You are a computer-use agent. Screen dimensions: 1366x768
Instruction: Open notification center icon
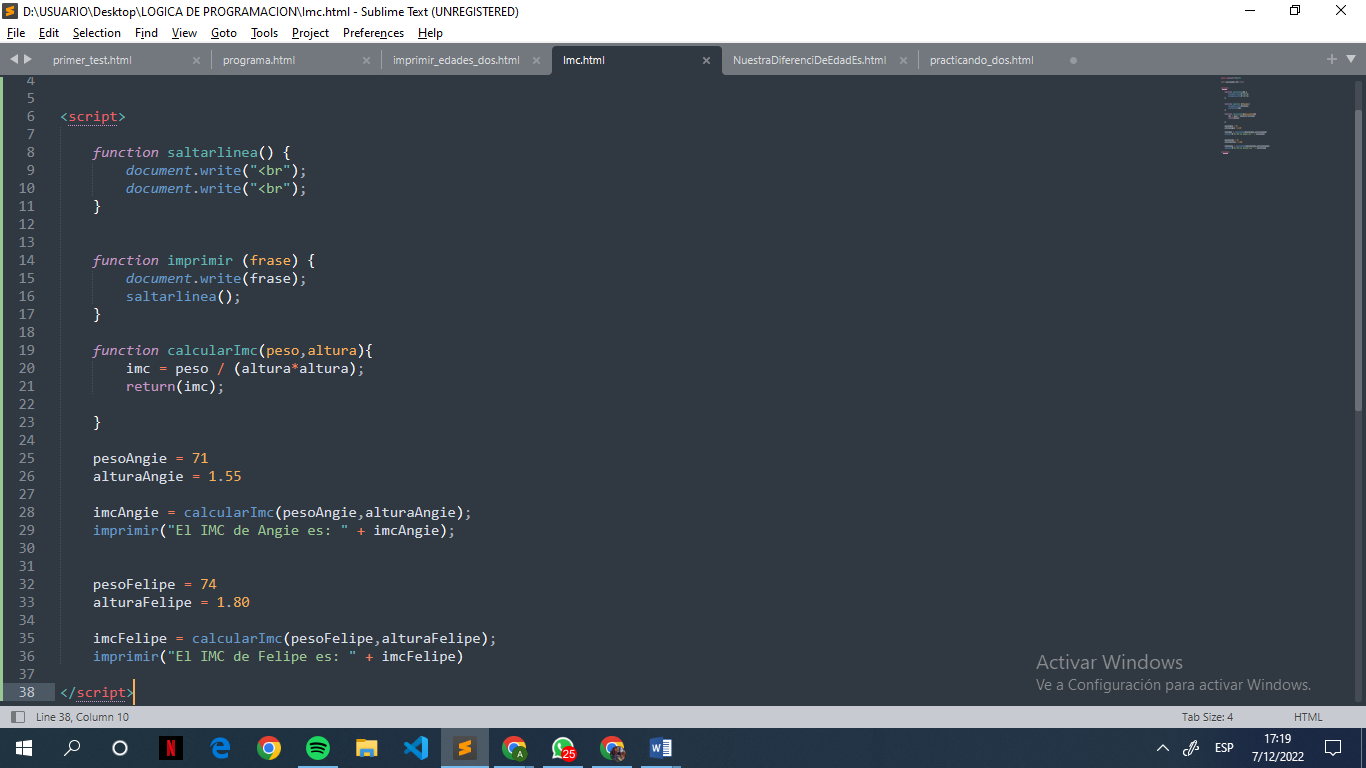tap(1332, 748)
